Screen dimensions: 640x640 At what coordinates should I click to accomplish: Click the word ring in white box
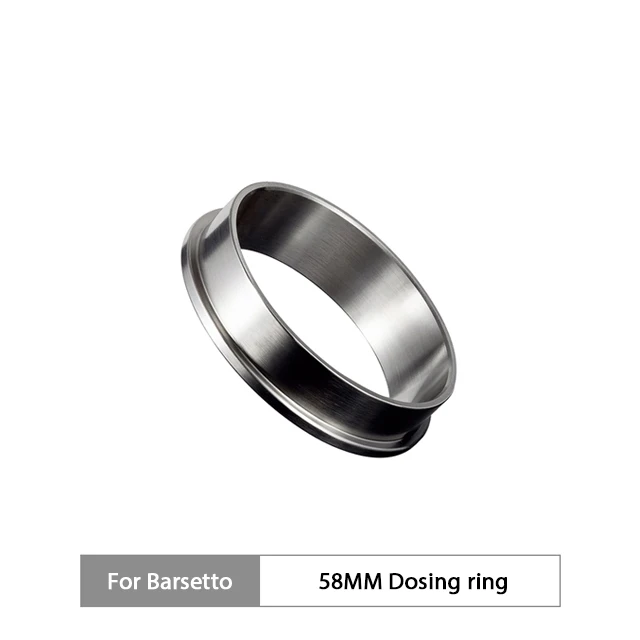[x=488, y=583]
